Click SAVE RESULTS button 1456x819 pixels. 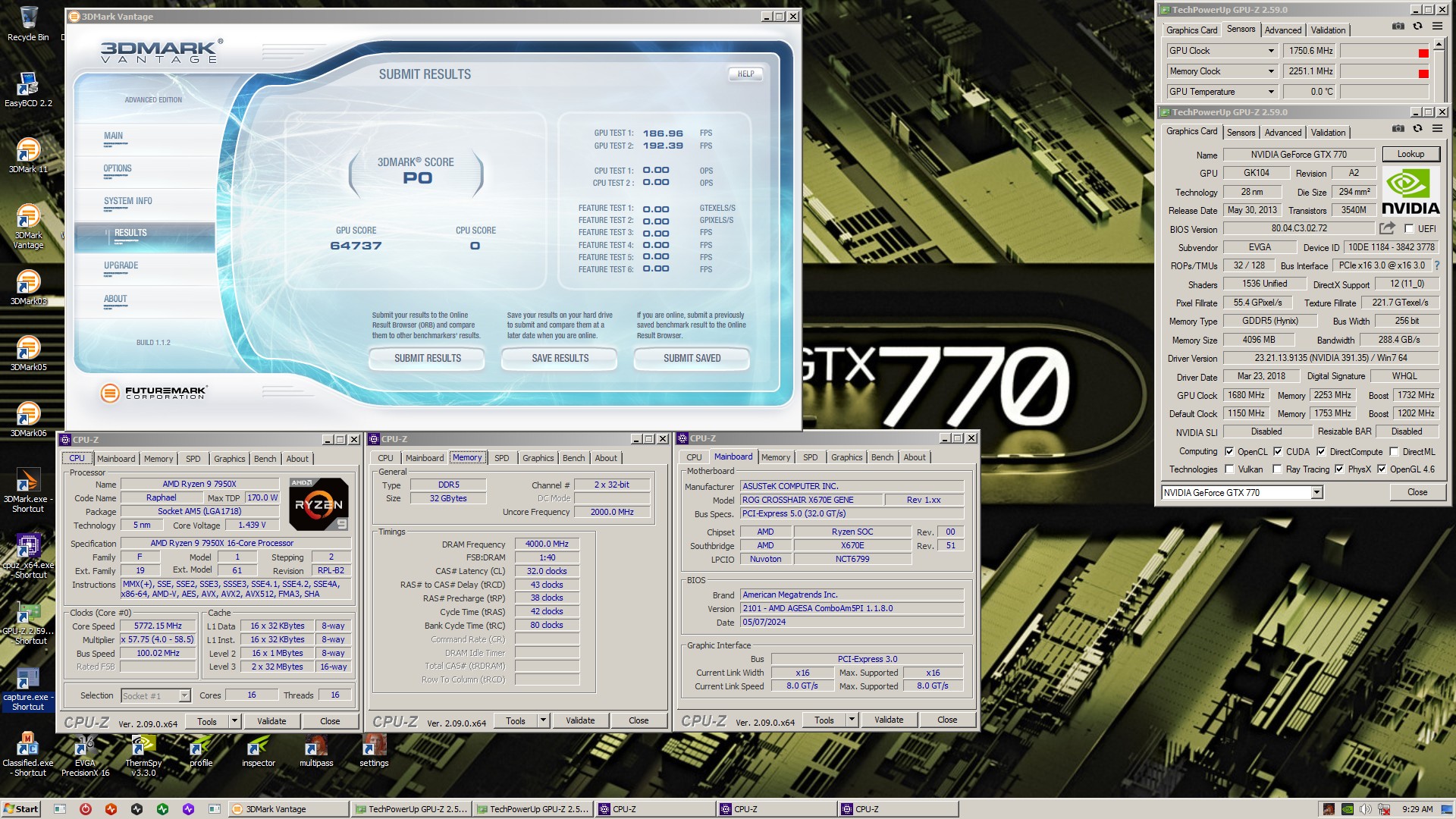pos(560,358)
